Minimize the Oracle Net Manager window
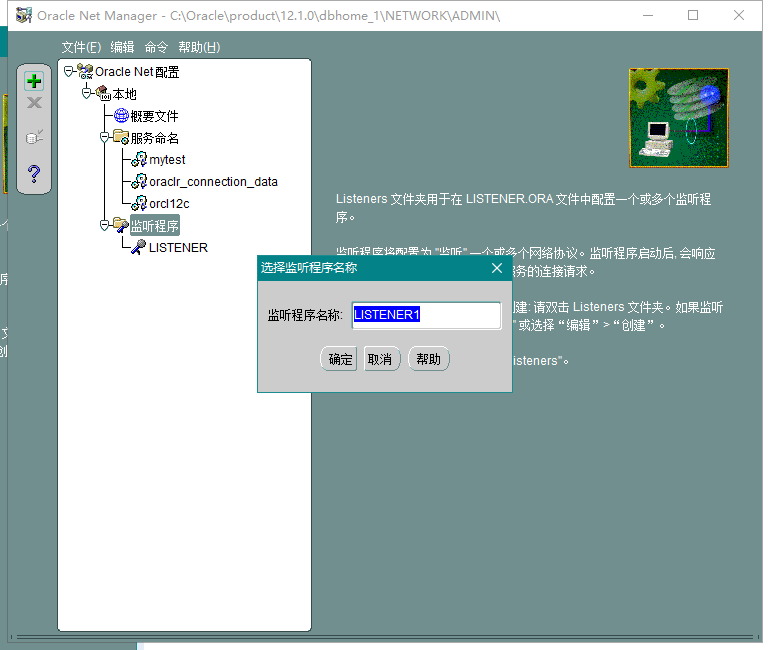 pyautogui.click(x=648, y=15)
